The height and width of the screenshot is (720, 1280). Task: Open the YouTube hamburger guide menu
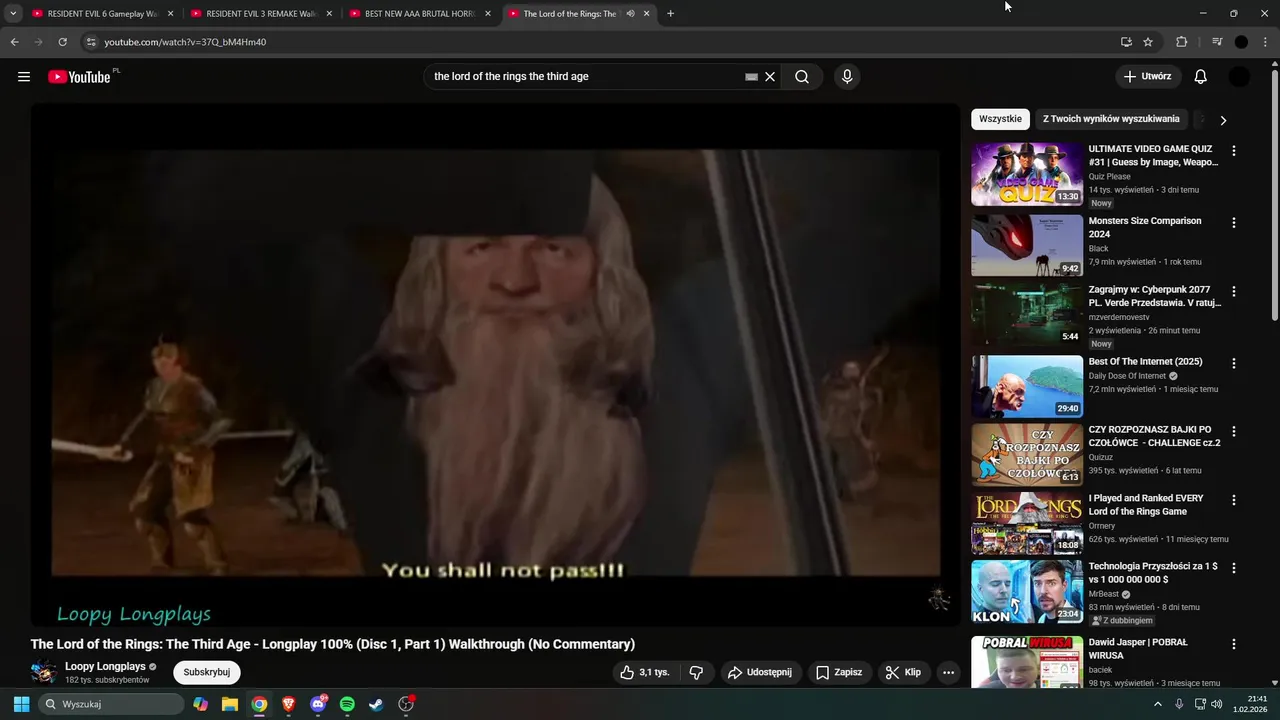(24, 77)
